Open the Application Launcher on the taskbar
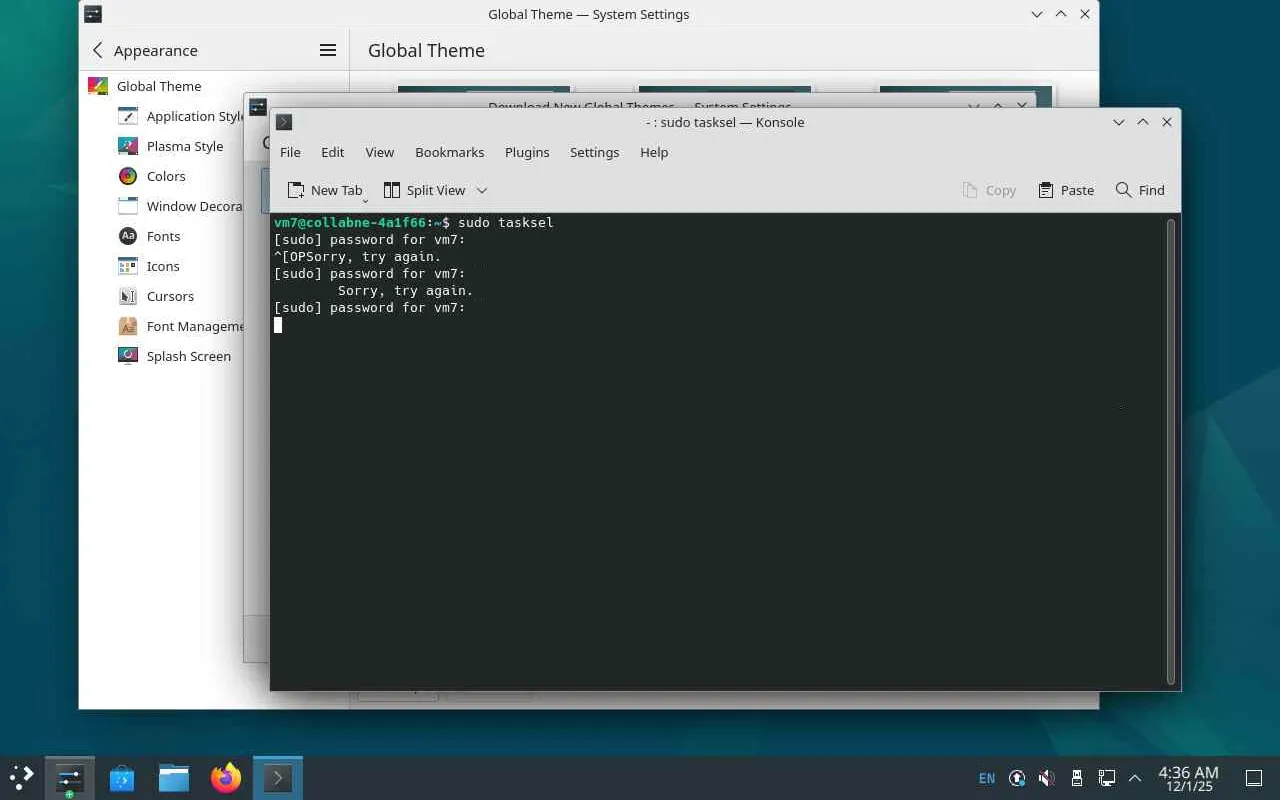Viewport: 1280px width, 800px height. pos(21,777)
